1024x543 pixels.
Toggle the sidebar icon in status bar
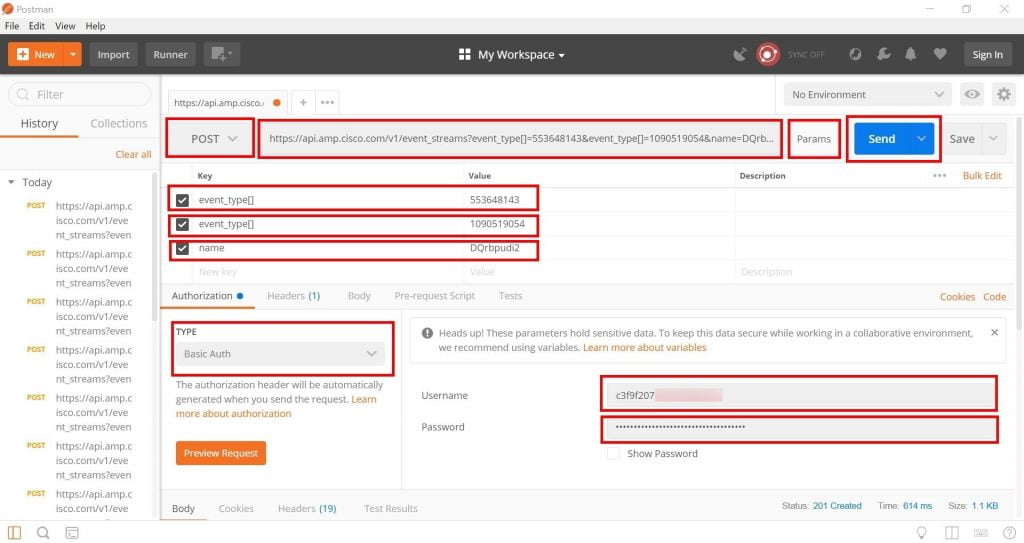[14, 533]
